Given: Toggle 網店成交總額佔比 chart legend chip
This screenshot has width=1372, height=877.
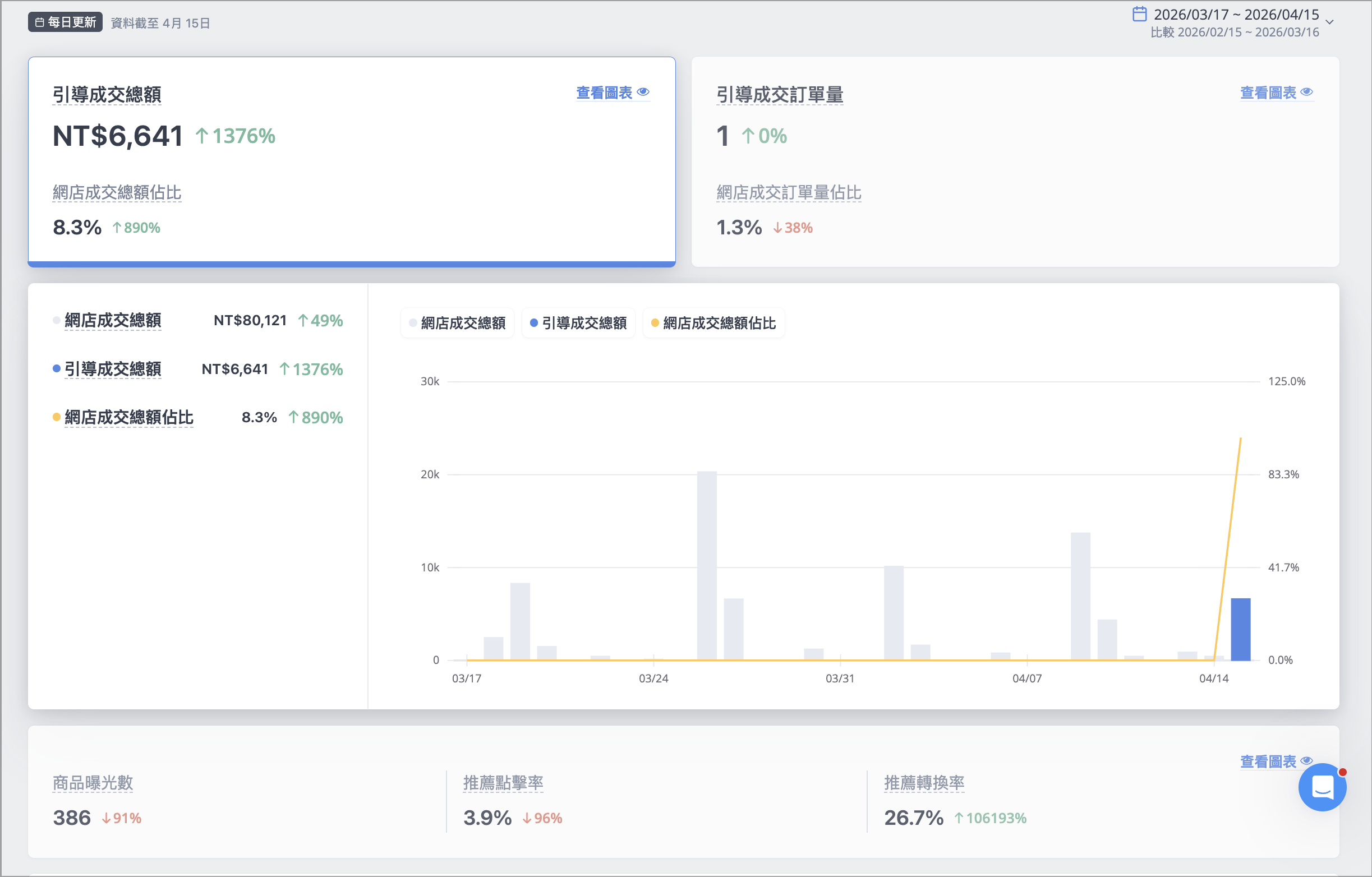Looking at the screenshot, I should pyautogui.click(x=714, y=323).
